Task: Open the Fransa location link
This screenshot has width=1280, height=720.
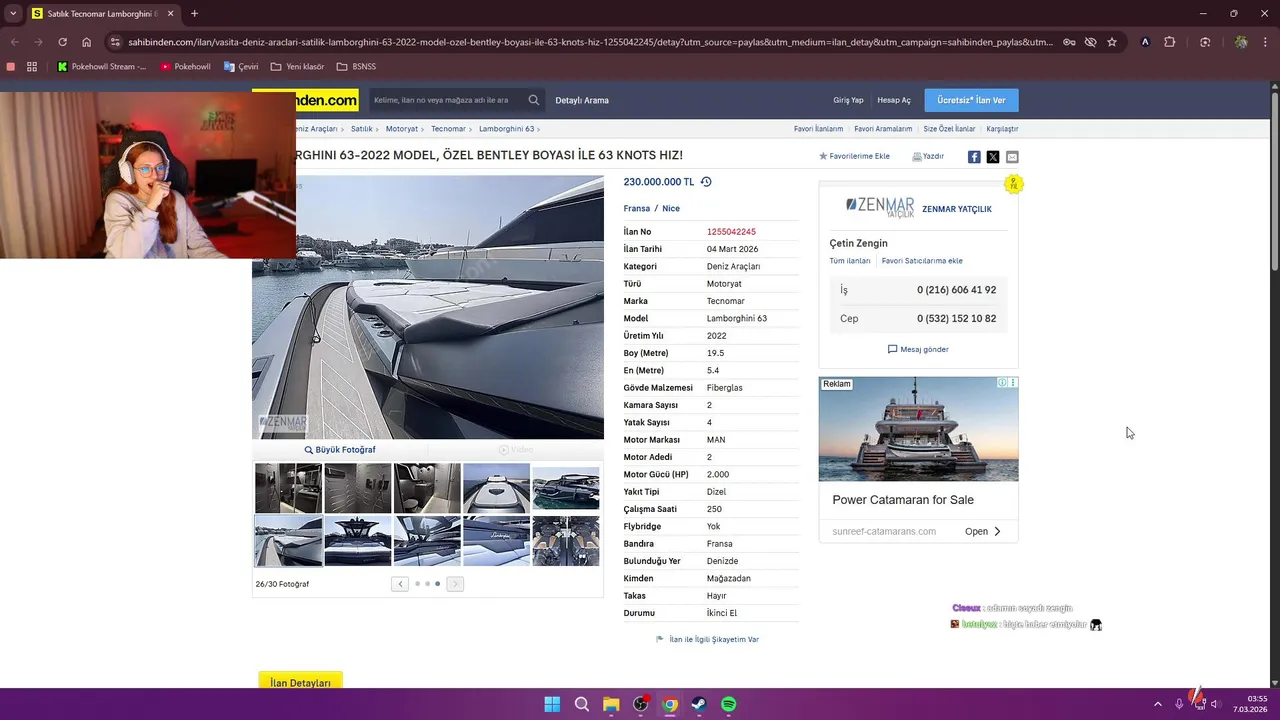Action: pyautogui.click(x=636, y=209)
